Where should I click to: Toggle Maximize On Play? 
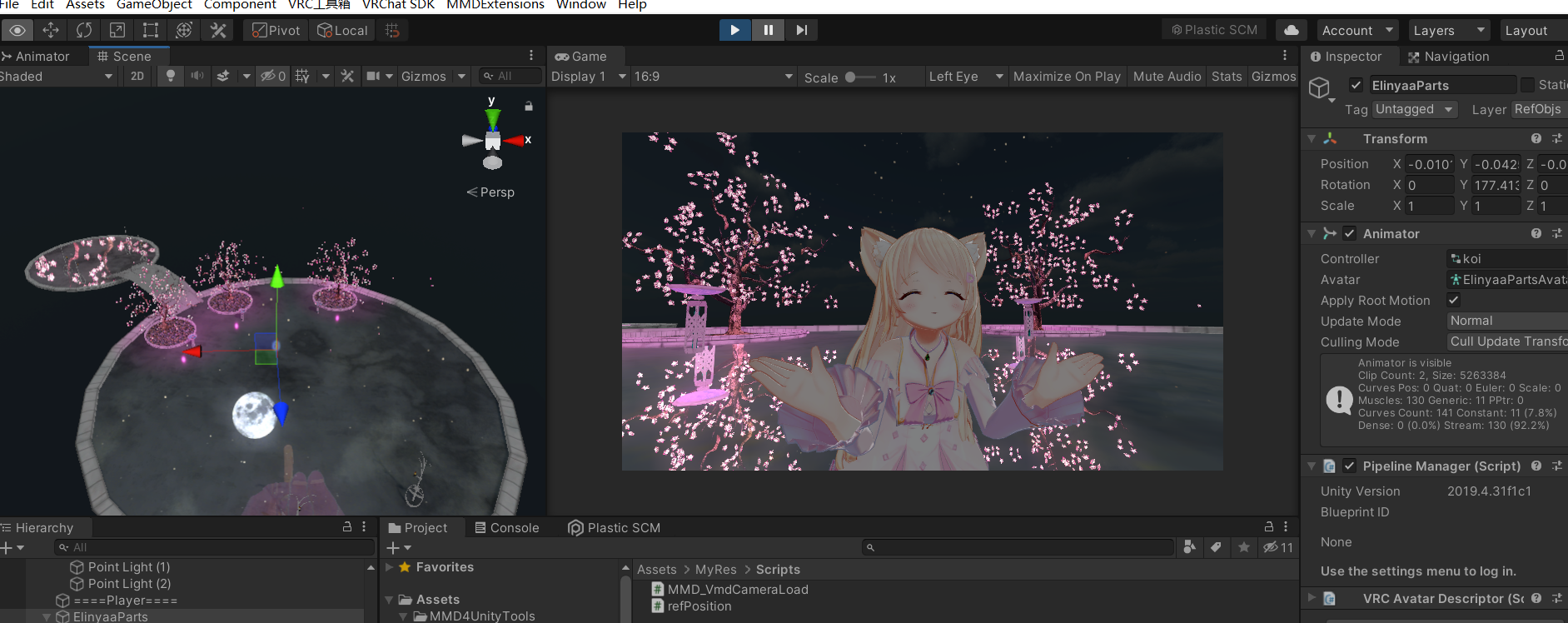click(x=1067, y=76)
